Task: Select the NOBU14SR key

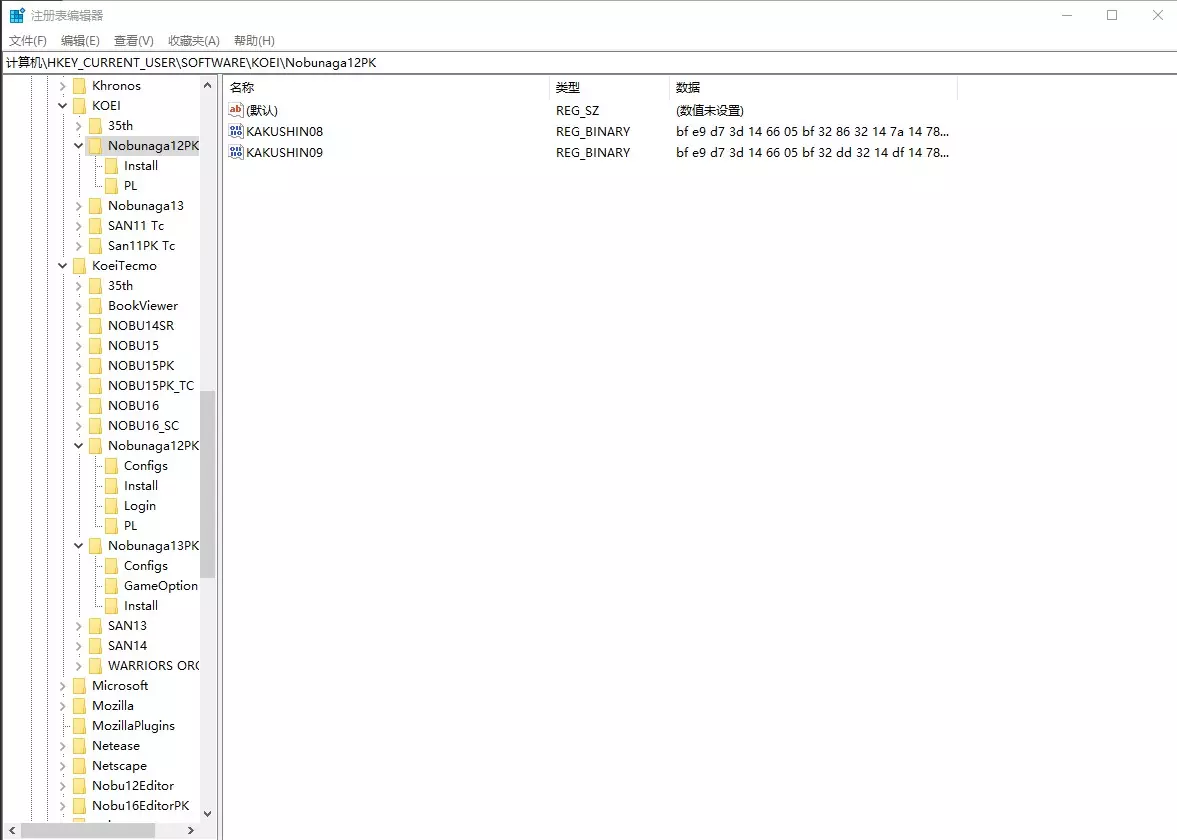Action: (x=141, y=326)
